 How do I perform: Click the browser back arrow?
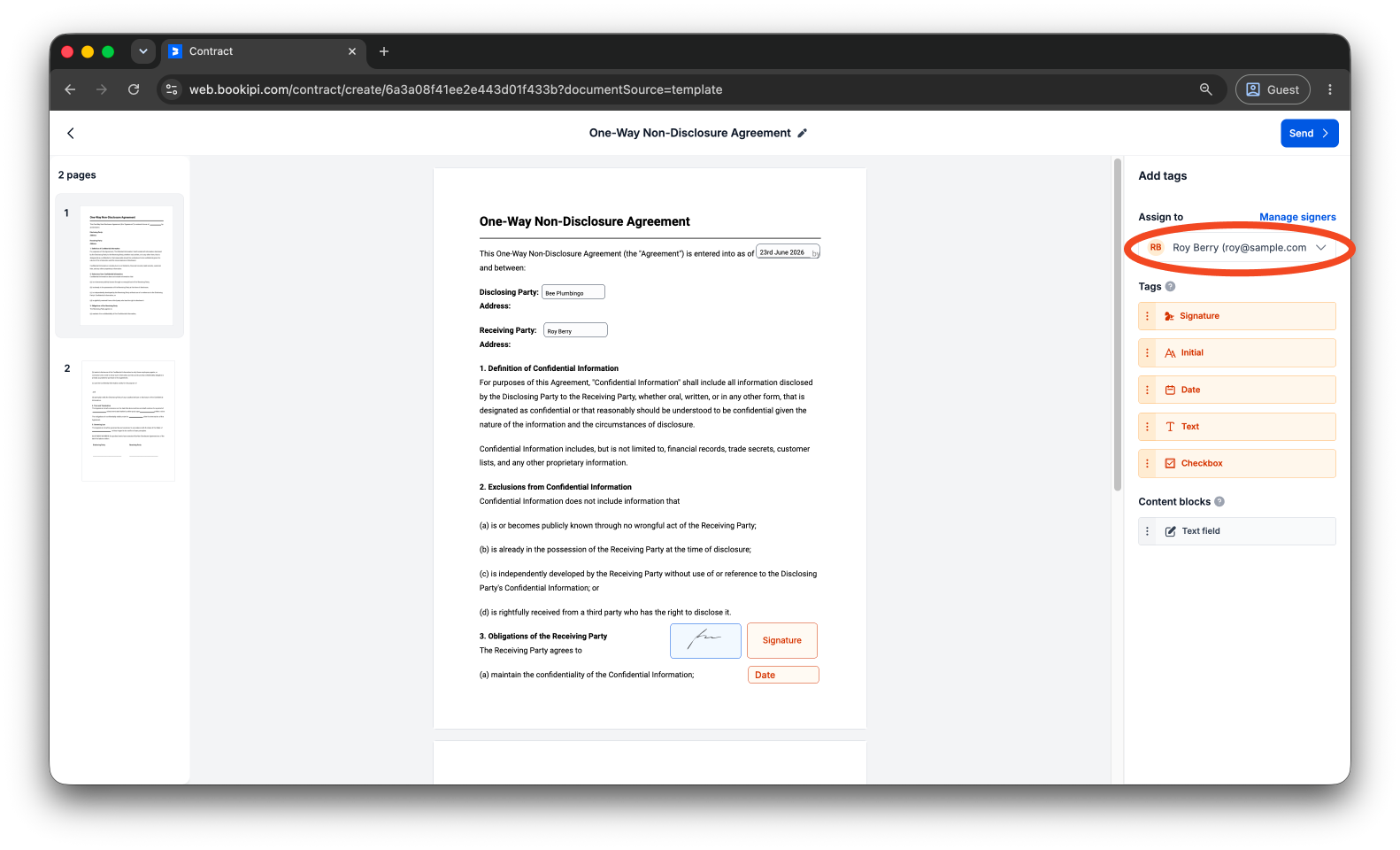[x=70, y=89]
